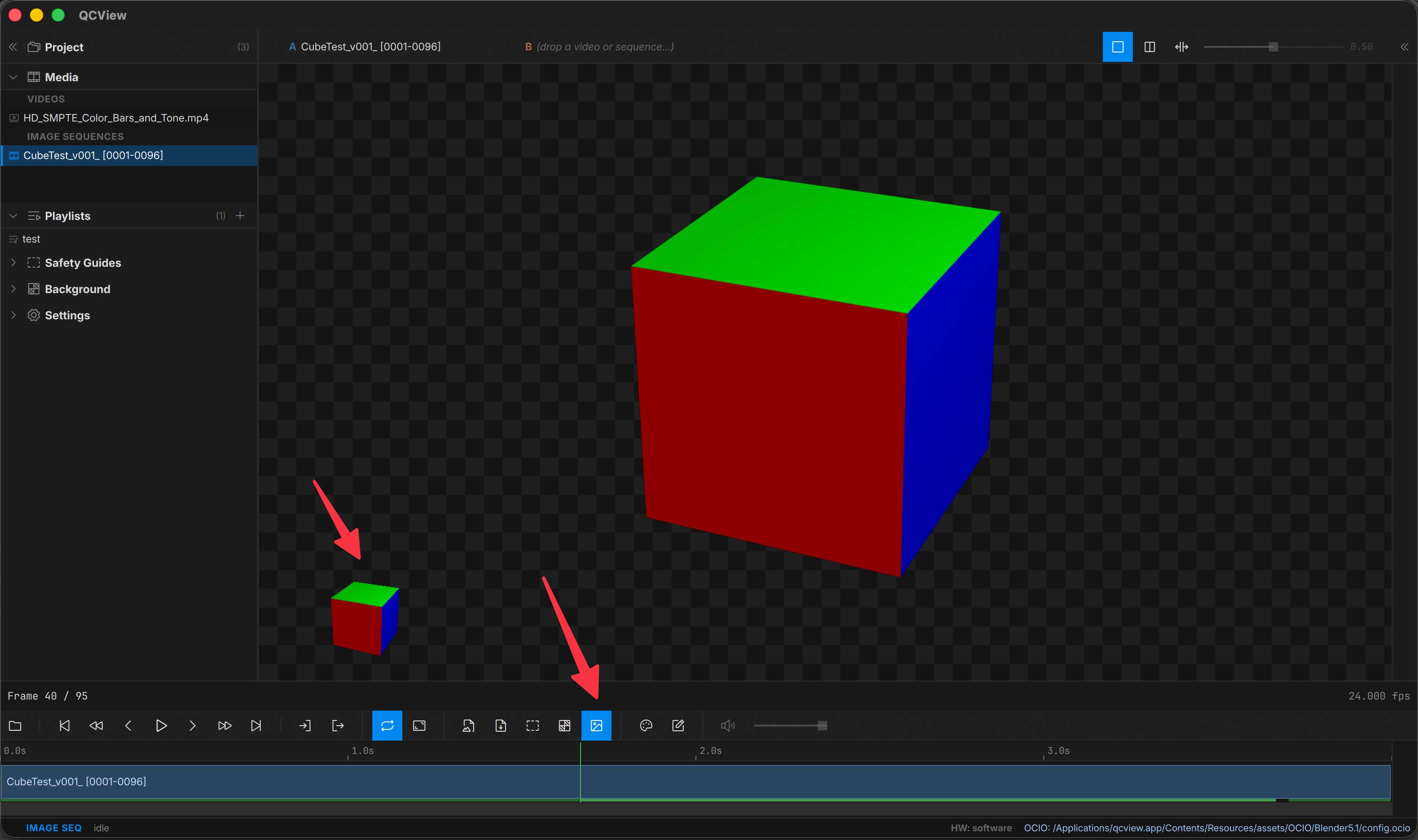Enable the wipe split compare mode
1418x840 pixels.
pyautogui.click(x=1181, y=47)
